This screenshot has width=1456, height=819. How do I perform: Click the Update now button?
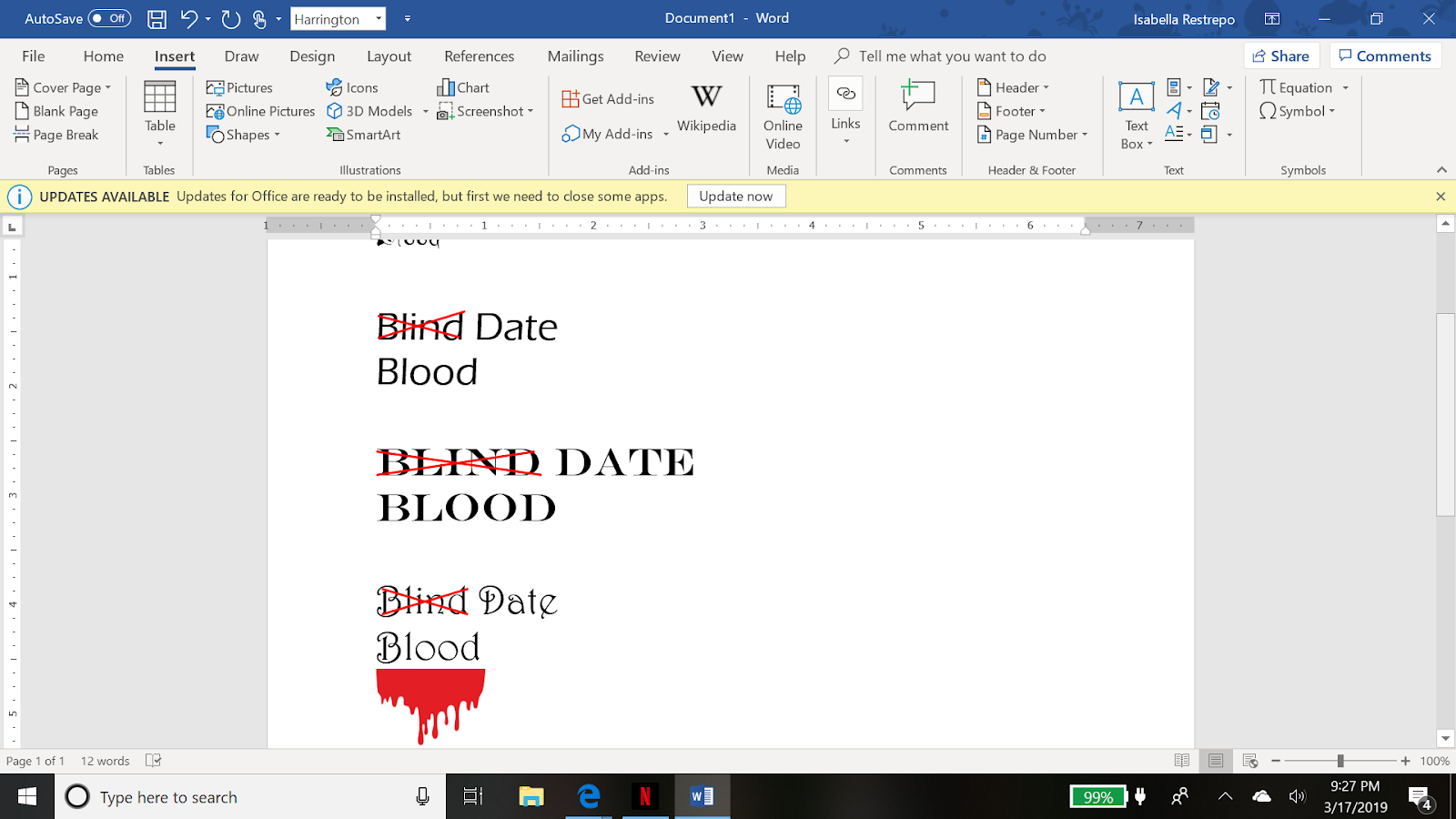[736, 196]
